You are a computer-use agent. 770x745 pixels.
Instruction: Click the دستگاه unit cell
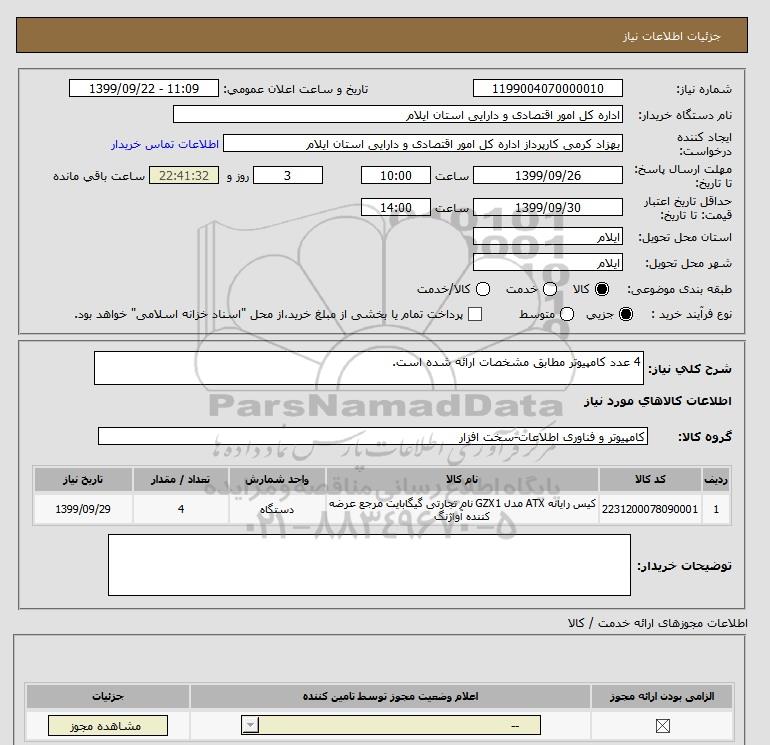277,509
